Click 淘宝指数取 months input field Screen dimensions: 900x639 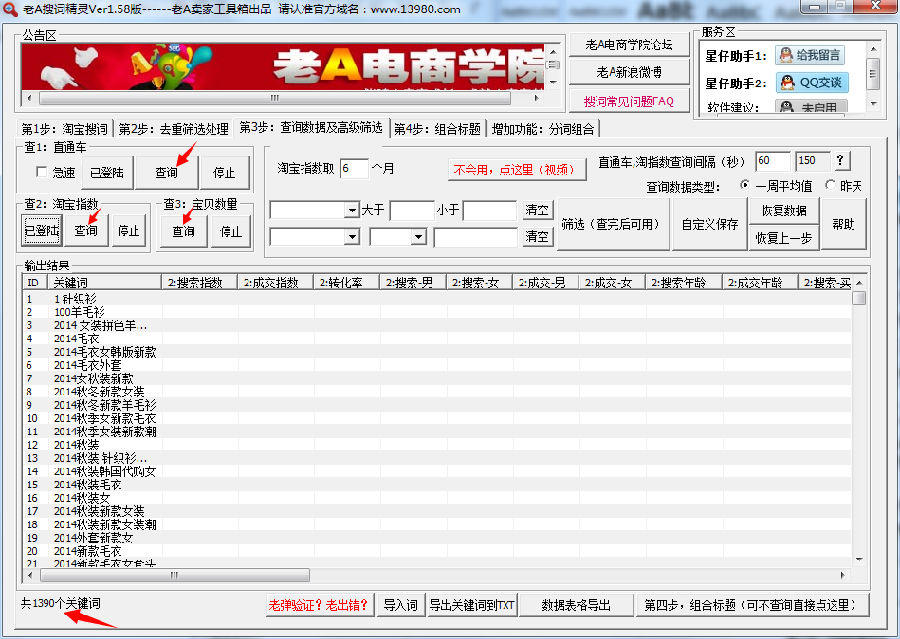pos(354,168)
